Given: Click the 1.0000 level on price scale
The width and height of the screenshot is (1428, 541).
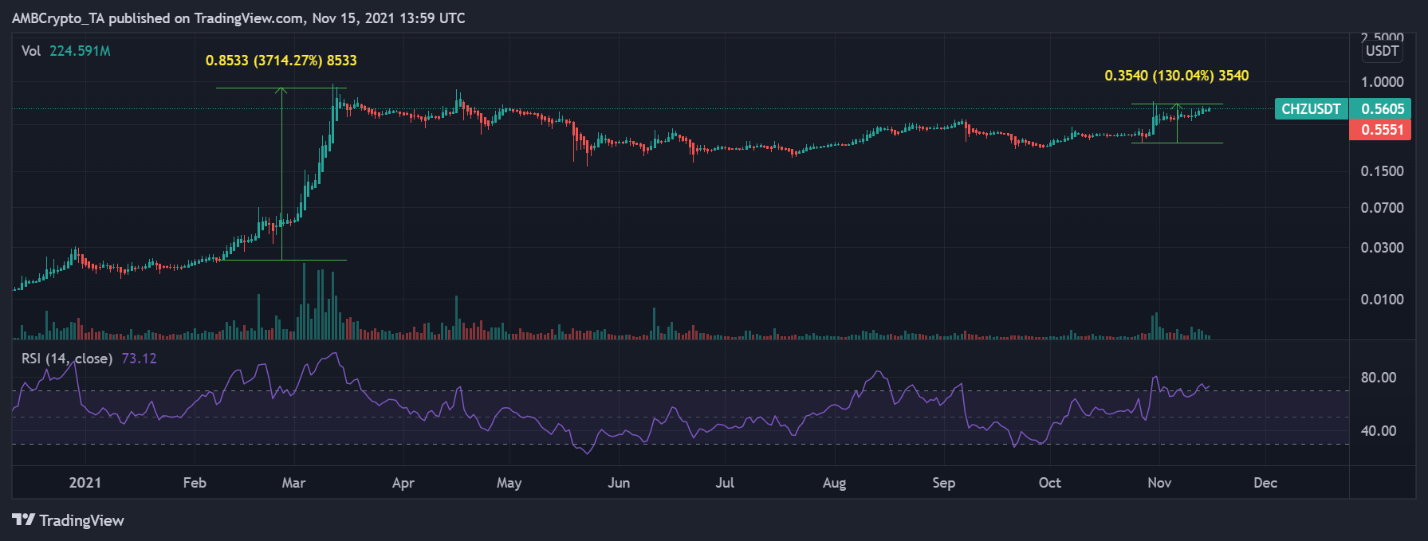Looking at the screenshot, I should pos(1380,82).
